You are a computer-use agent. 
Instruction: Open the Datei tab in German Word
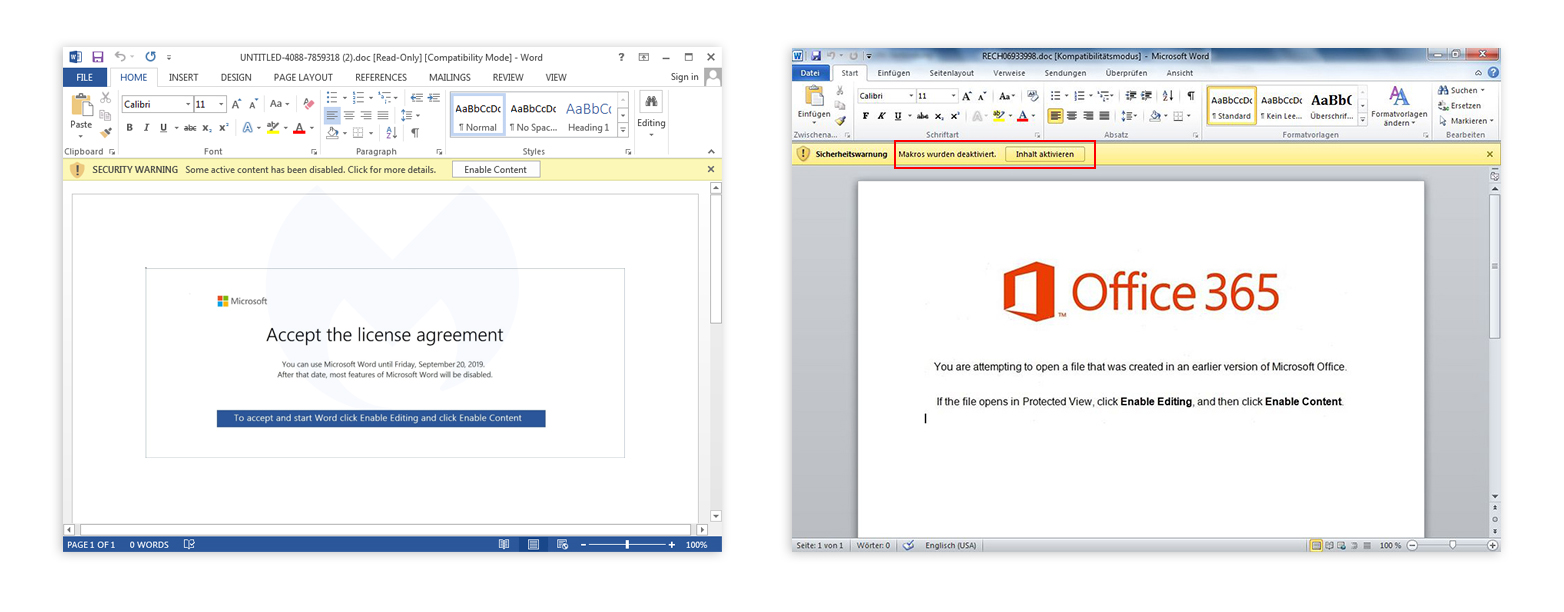click(810, 72)
